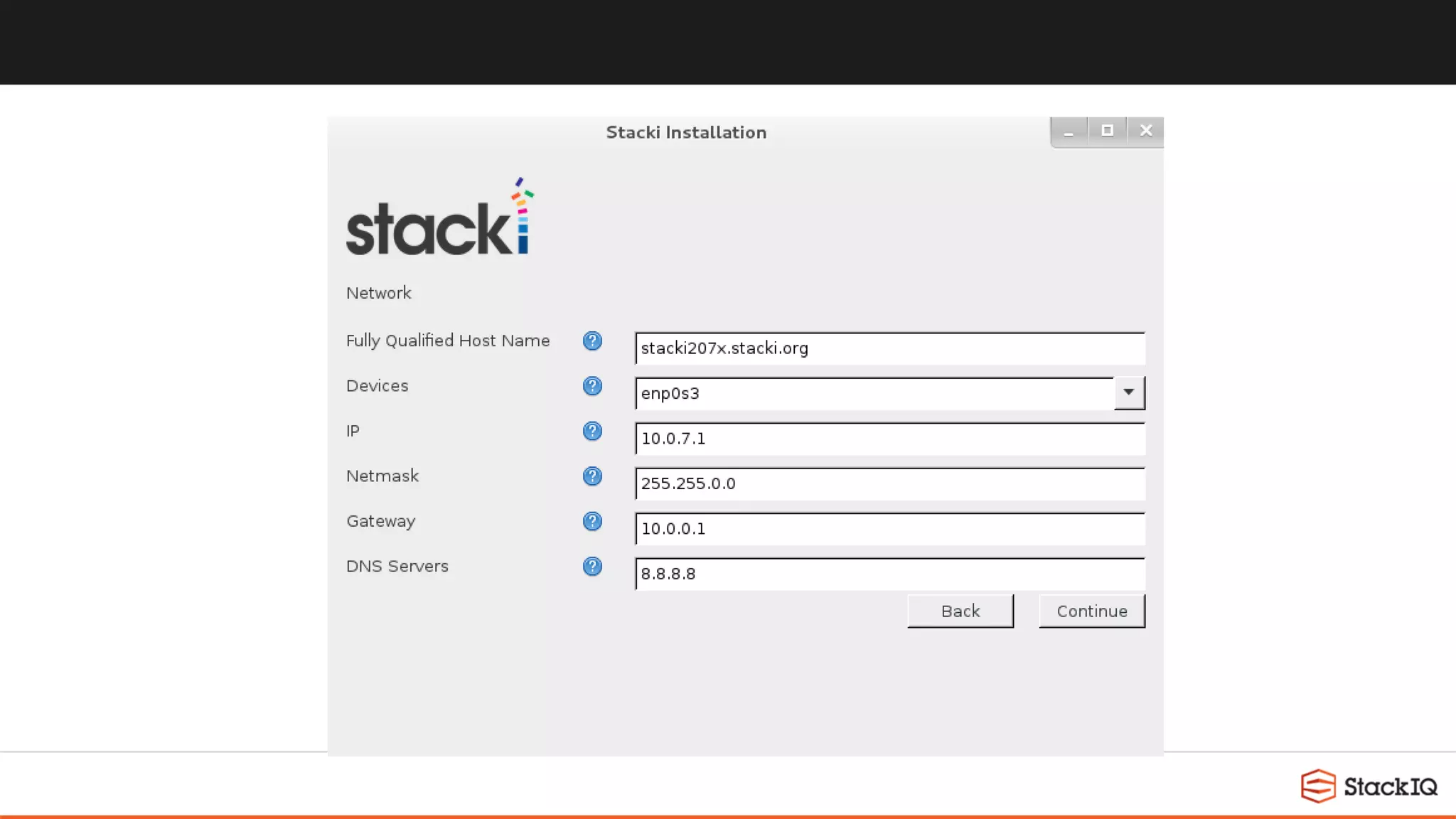The height and width of the screenshot is (819, 1456).
Task: Click the StackIQ logo
Action: coord(1369,786)
